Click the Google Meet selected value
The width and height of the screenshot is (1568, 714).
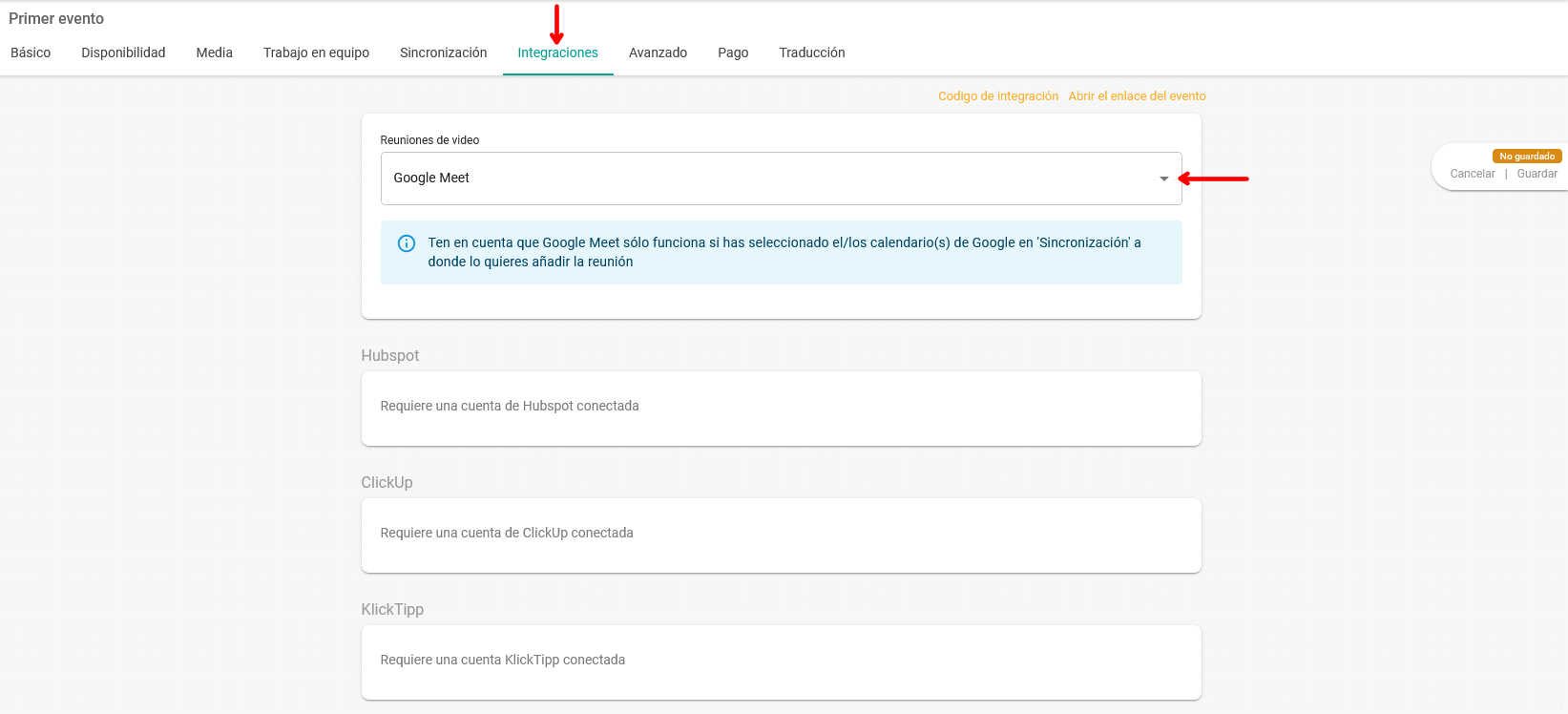(431, 178)
